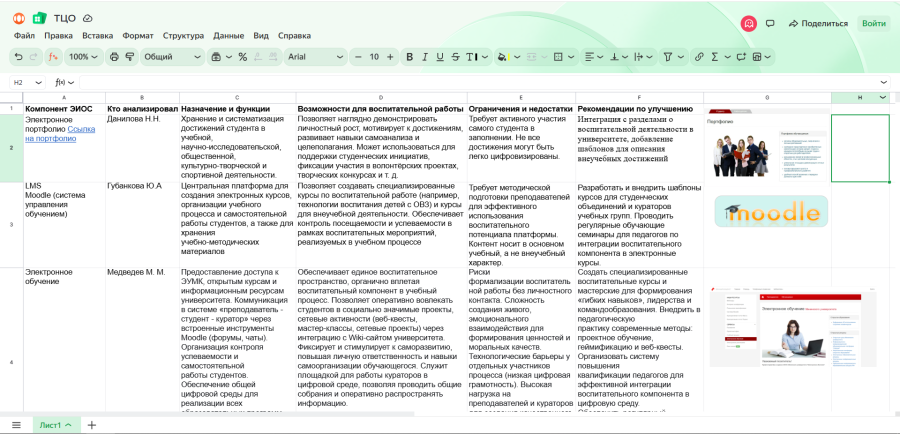
Task: Open column H header dropdown arrow
Action: point(882,98)
